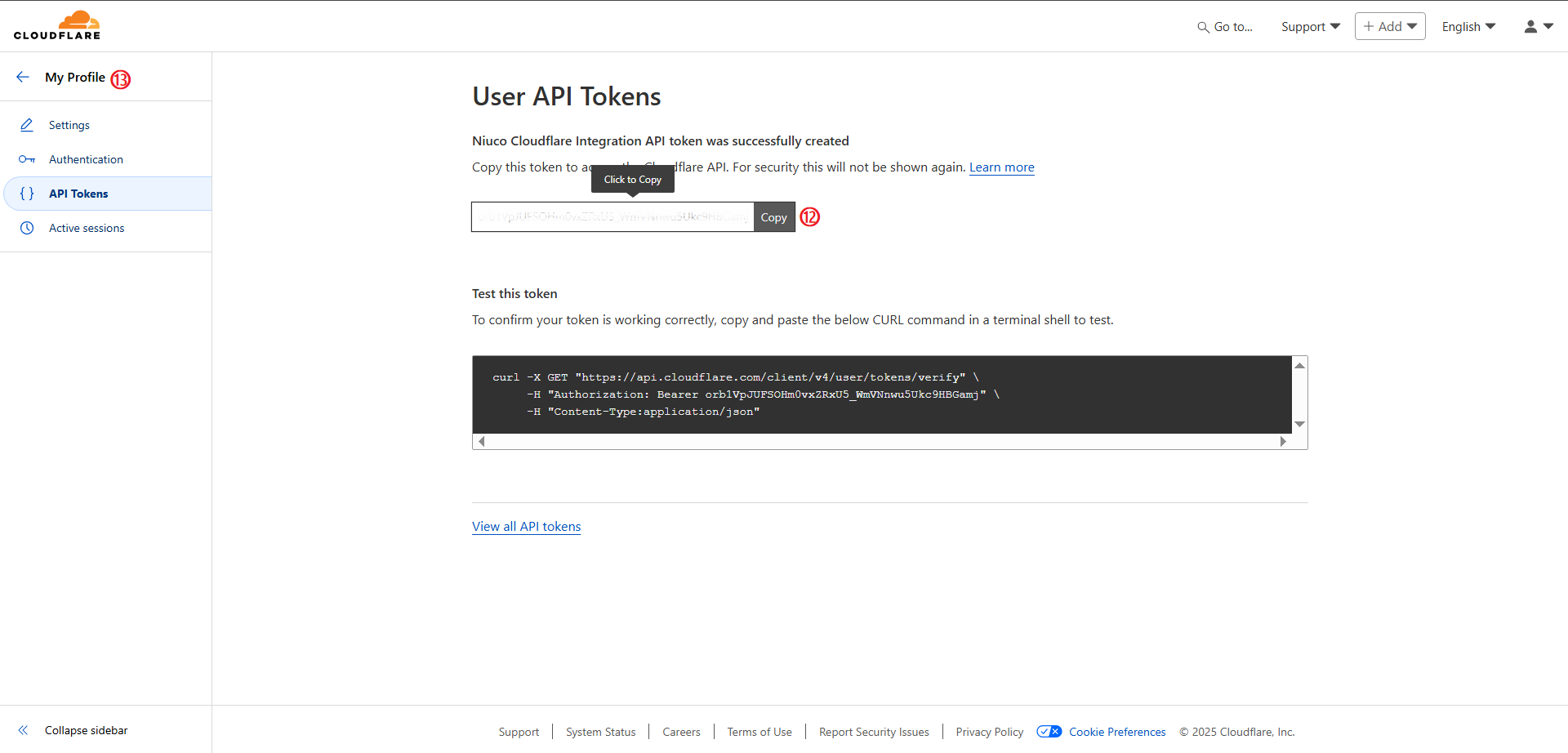Click Go to... search box
Image resolution: width=1568 pixels, height=753 pixels.
[1225, 26]
